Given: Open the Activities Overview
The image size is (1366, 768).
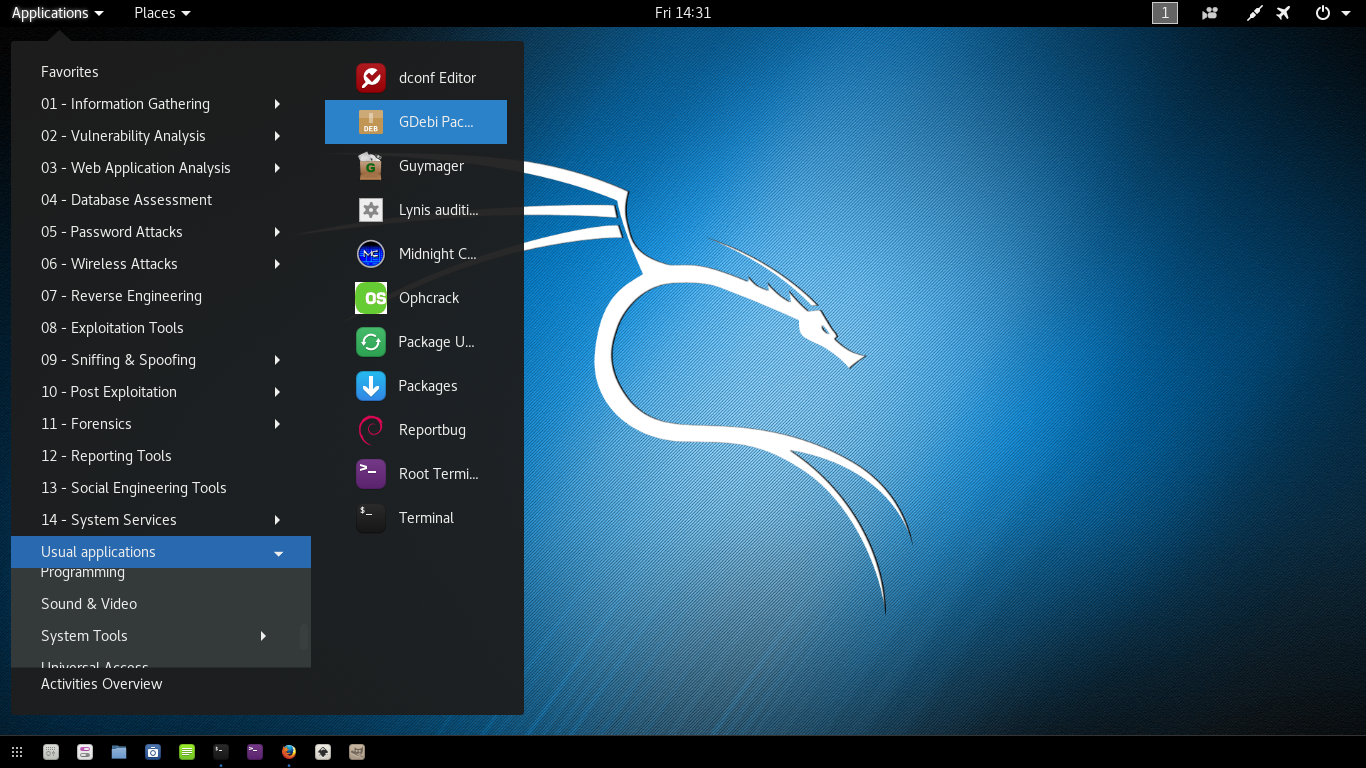Looking at the screenshot, I should (x=101, y=684).
